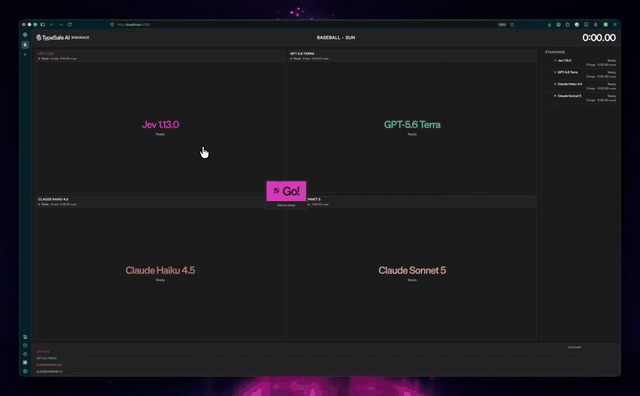Select the GPT-5.6 Terra racer panel
The height and width of the screenshot is (396, 640).
tap(412, 122)
